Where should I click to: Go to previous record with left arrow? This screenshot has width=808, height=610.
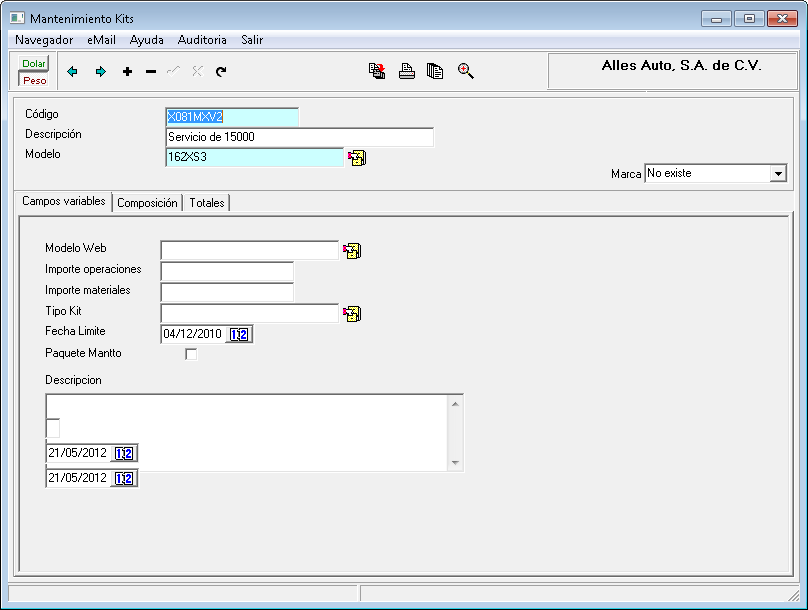coord(72,72)
